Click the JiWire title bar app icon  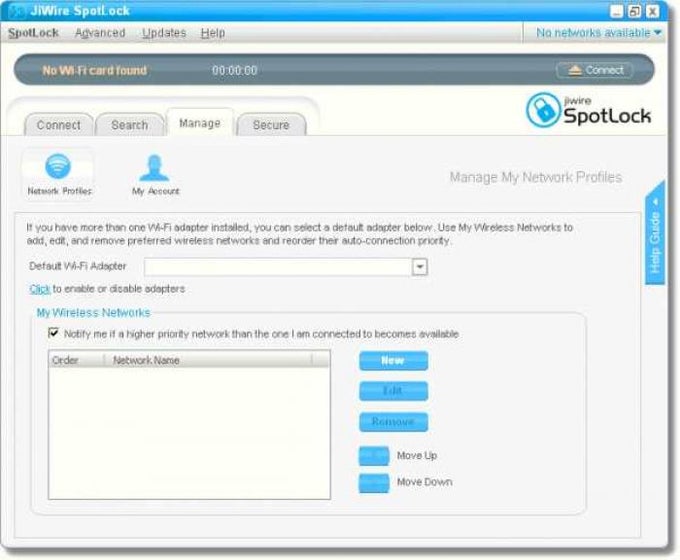pos(16,11)
